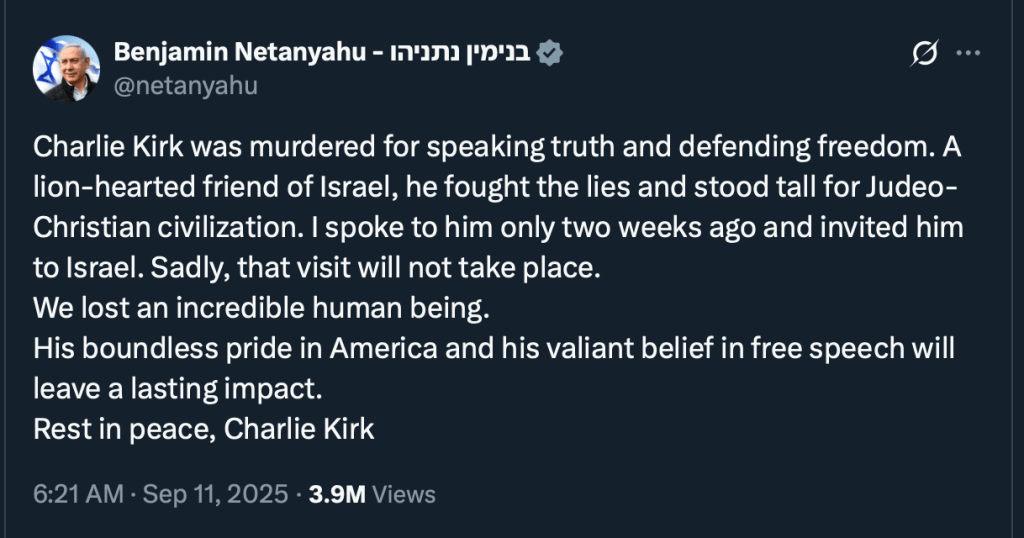Open the @netanyahu handle link

point(186,86)
